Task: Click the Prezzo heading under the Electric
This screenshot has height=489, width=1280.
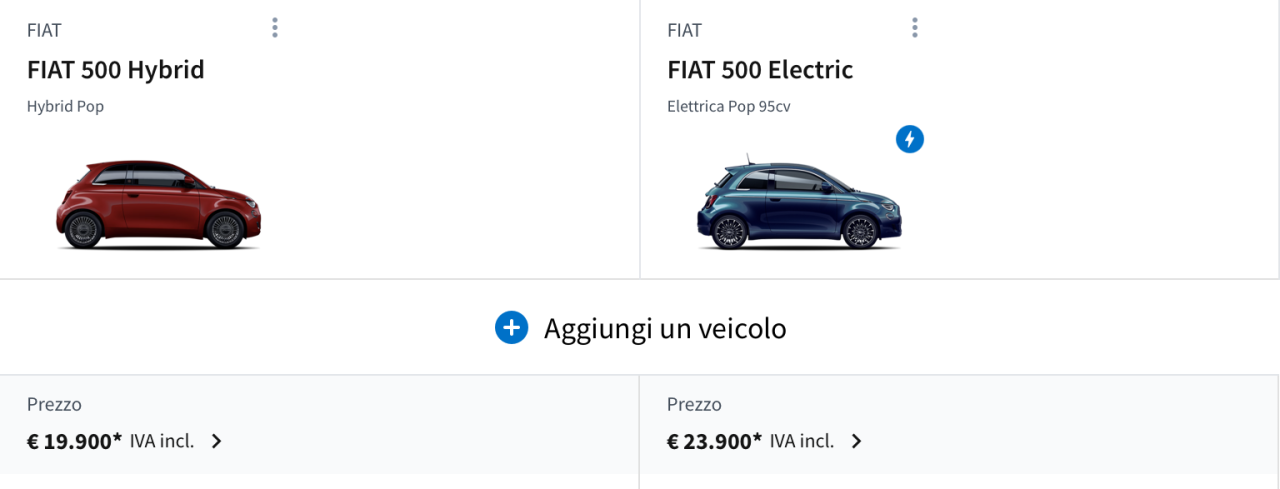Action: pyautogui.click(x=694, y=404)
